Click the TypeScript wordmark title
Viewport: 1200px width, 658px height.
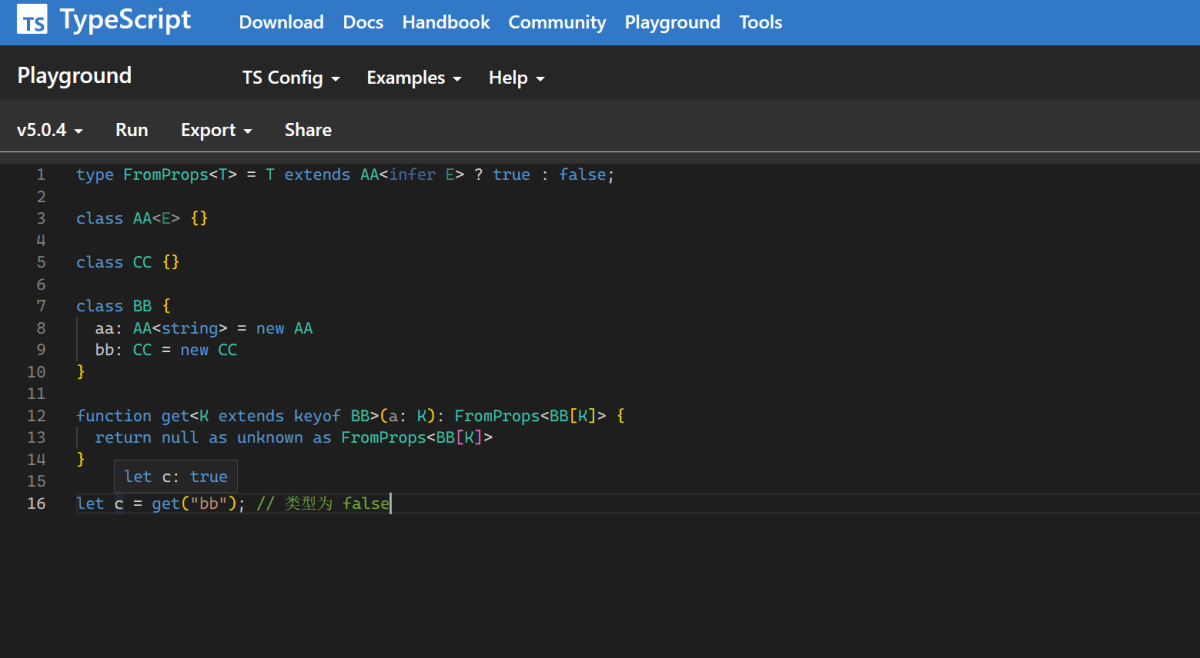pos(125,20)
